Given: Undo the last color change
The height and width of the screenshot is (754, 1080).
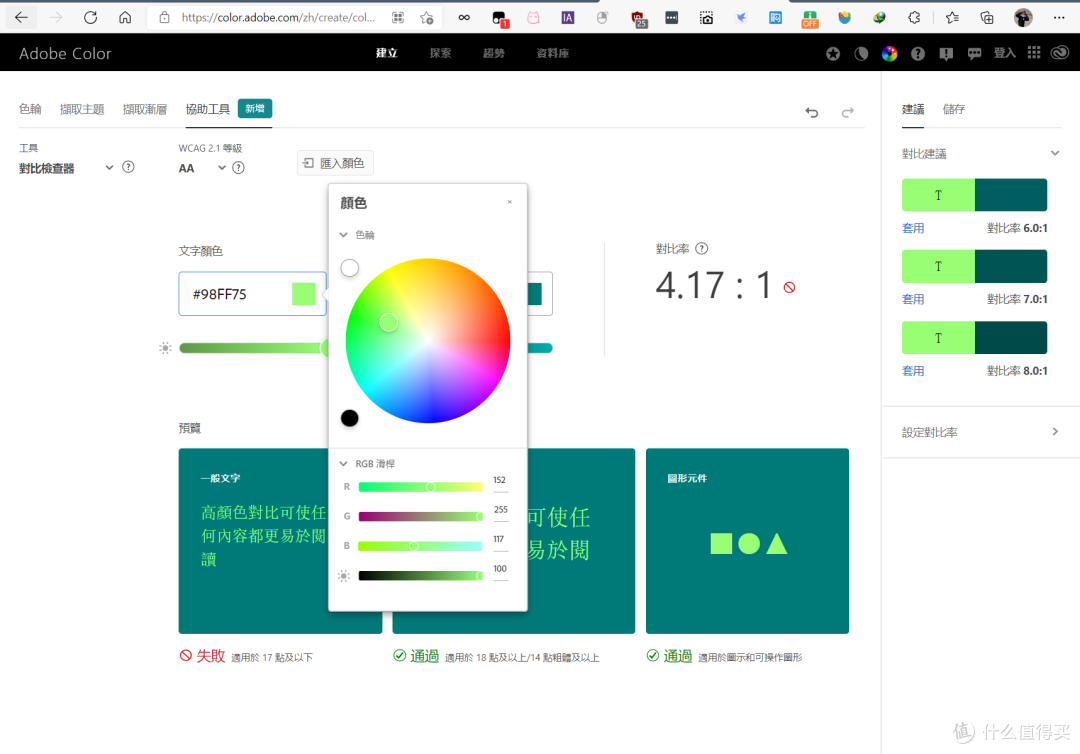Looking at the screenshot, I should [x=812, y=112].
